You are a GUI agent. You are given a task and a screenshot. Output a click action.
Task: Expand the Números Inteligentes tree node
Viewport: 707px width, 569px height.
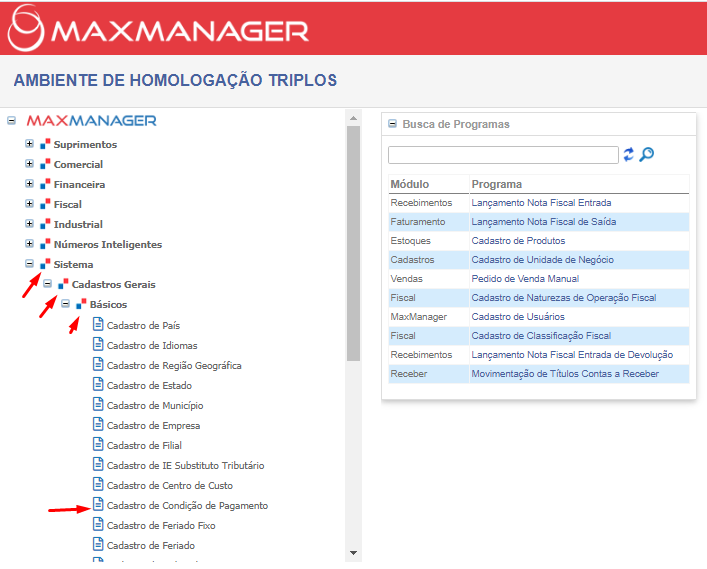(29, 244)
